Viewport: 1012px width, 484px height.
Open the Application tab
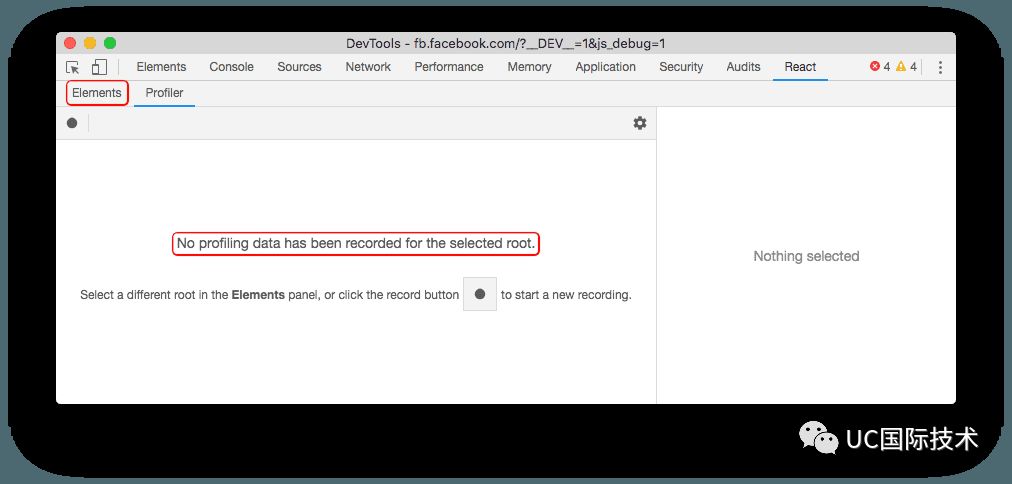coord(605,66)
